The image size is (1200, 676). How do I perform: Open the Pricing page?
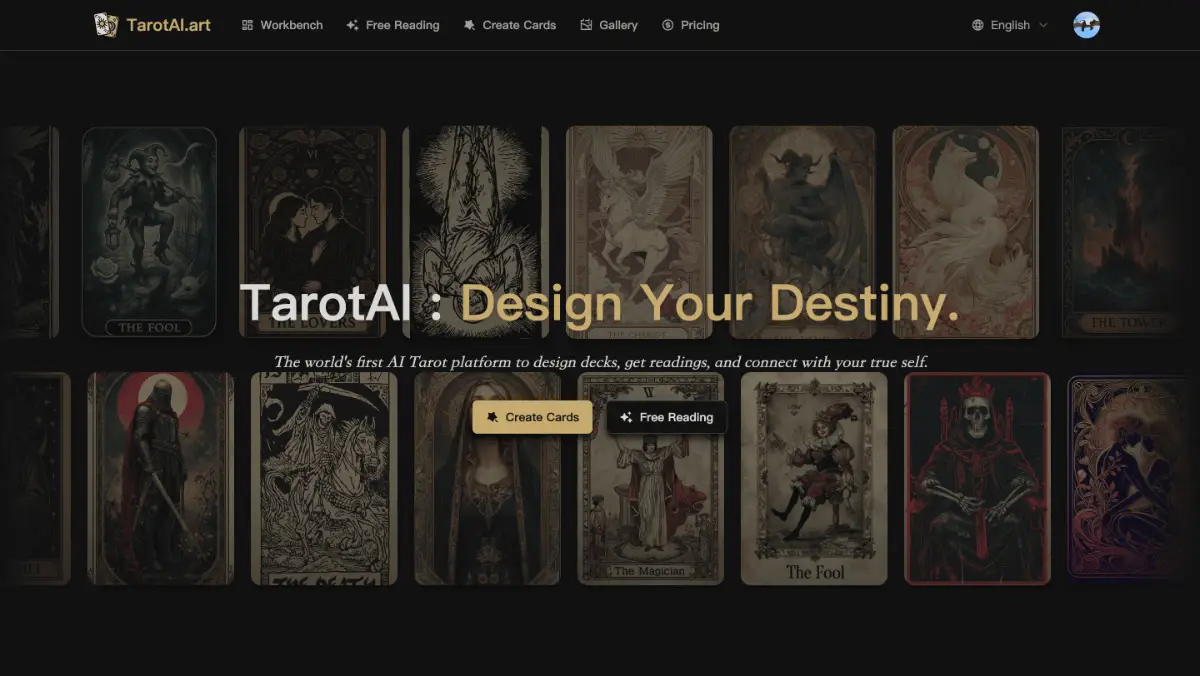pyautogui.click(x=699, y=25)
